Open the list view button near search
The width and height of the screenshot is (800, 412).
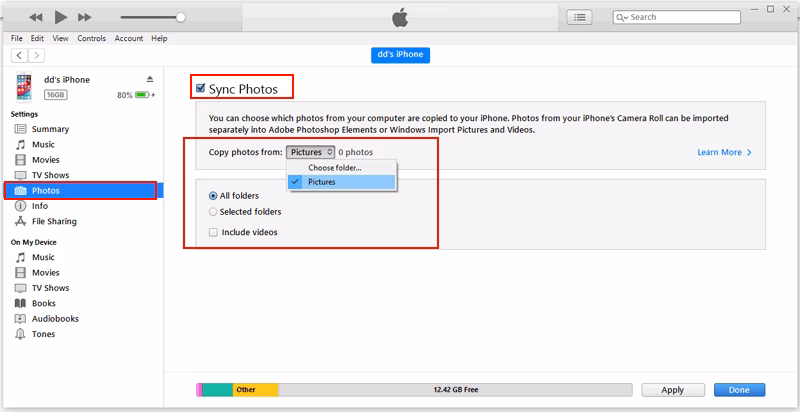(579, 17)
